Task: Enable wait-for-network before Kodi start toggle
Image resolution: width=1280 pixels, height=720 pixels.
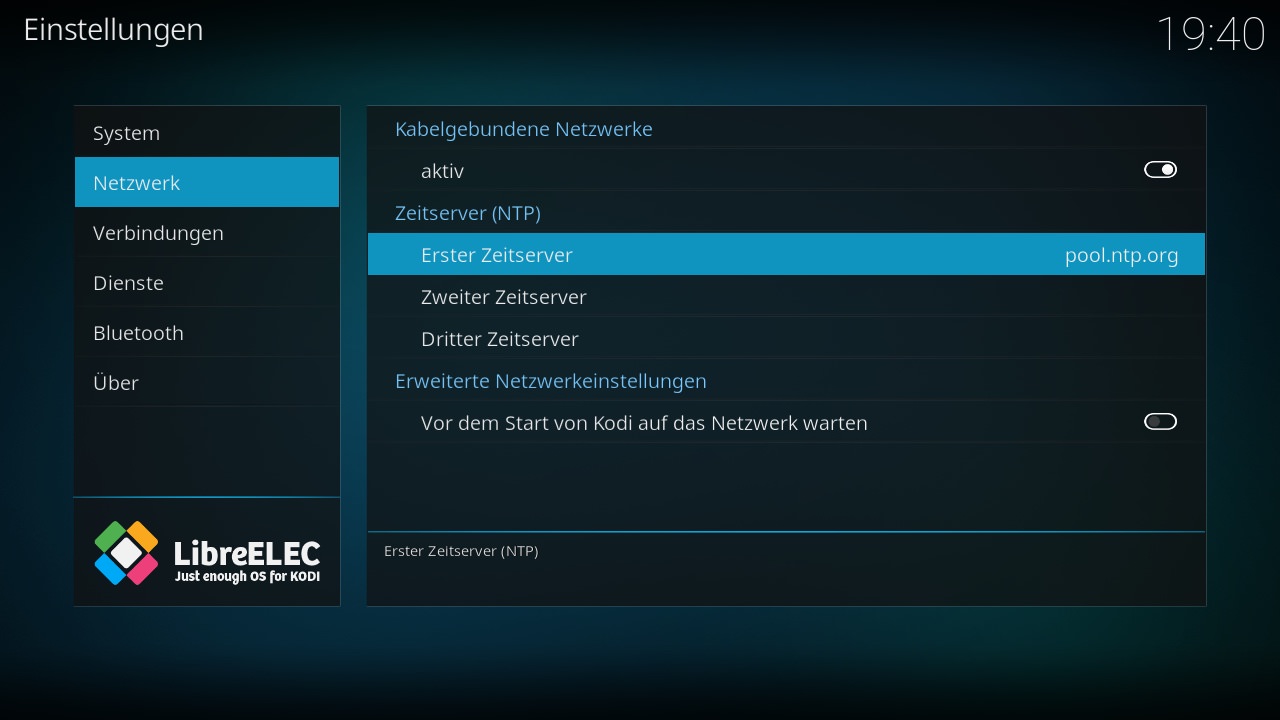Action: (x=1160, y=422)
